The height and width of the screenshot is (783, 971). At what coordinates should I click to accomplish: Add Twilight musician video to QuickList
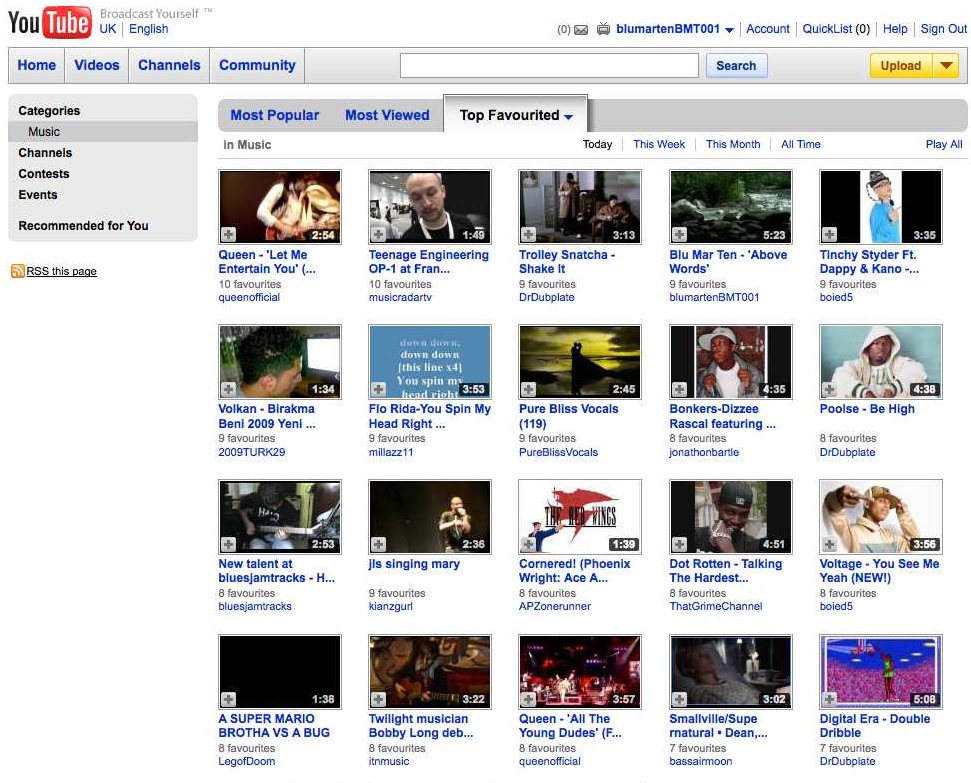pos(378,699)
